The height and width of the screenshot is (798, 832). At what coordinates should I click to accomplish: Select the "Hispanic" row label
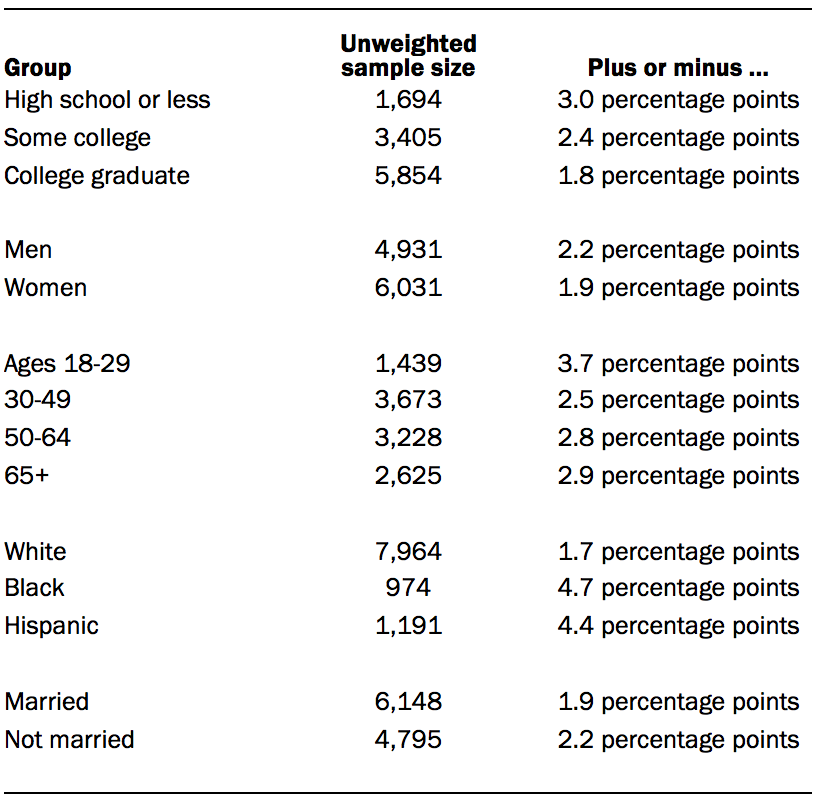(52, 626)
